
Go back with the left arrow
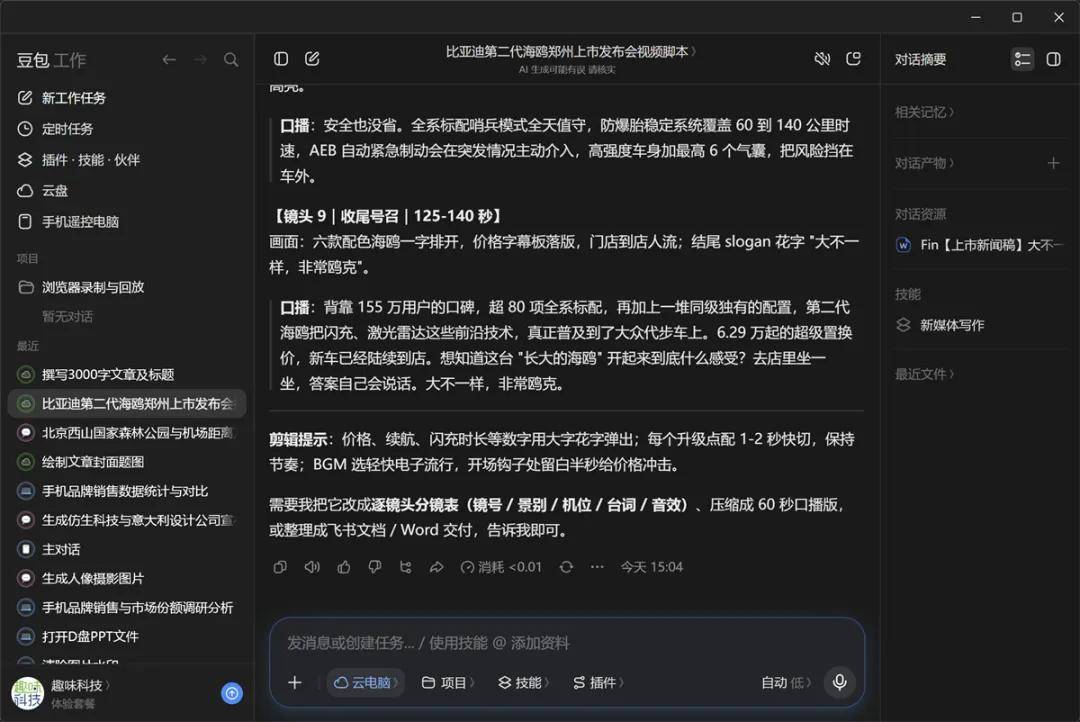pyautogui.click(x=169, y=60)
